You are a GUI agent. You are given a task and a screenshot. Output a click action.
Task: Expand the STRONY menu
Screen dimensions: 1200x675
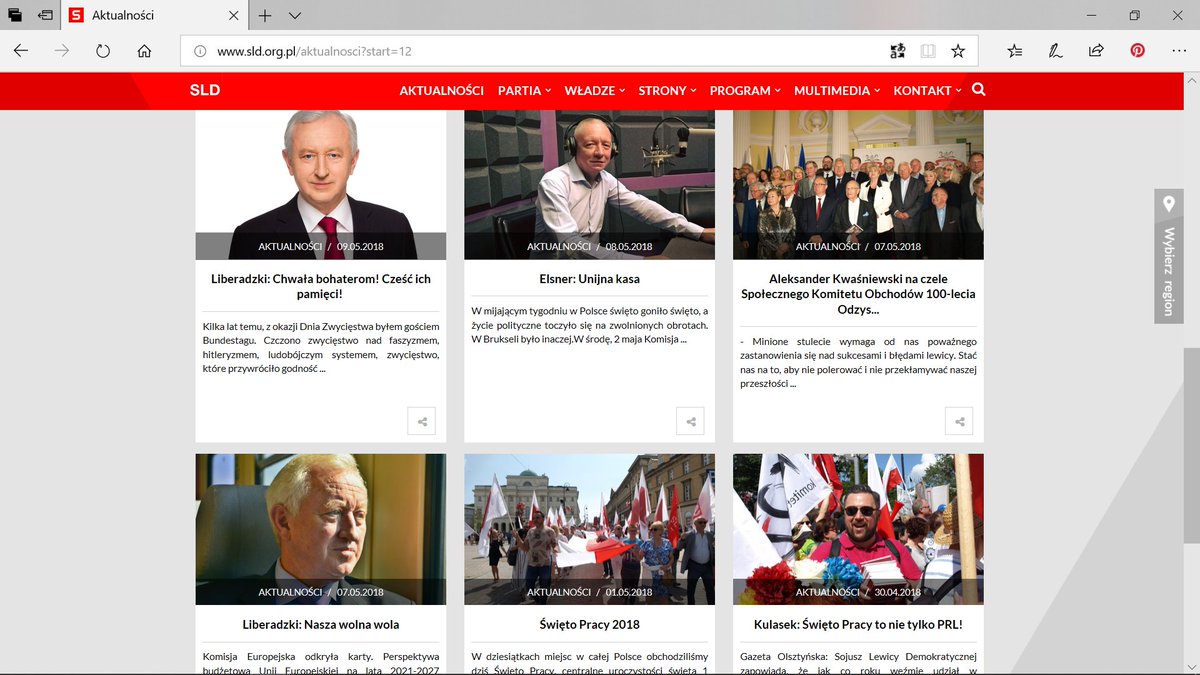tap(668, 90)
